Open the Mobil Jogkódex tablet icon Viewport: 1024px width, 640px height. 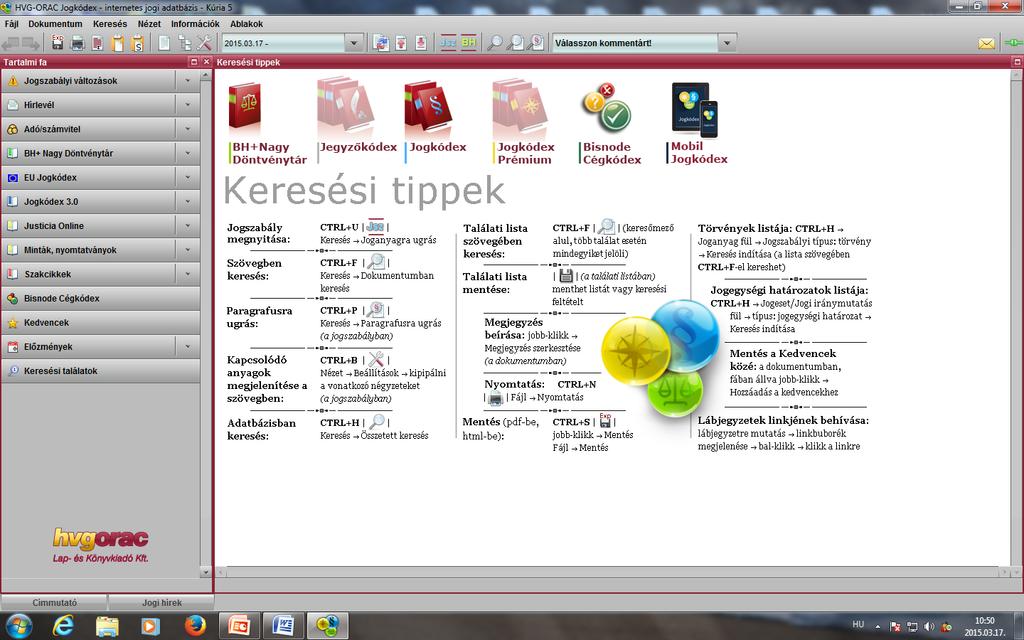pyautogui.click(x=695, y=109)
